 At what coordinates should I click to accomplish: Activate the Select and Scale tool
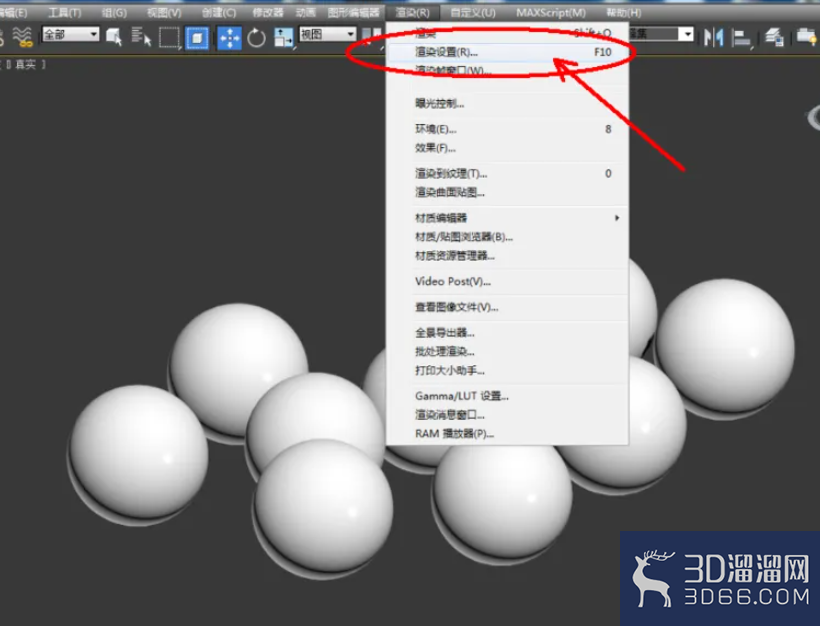click(x=284, y=38)
